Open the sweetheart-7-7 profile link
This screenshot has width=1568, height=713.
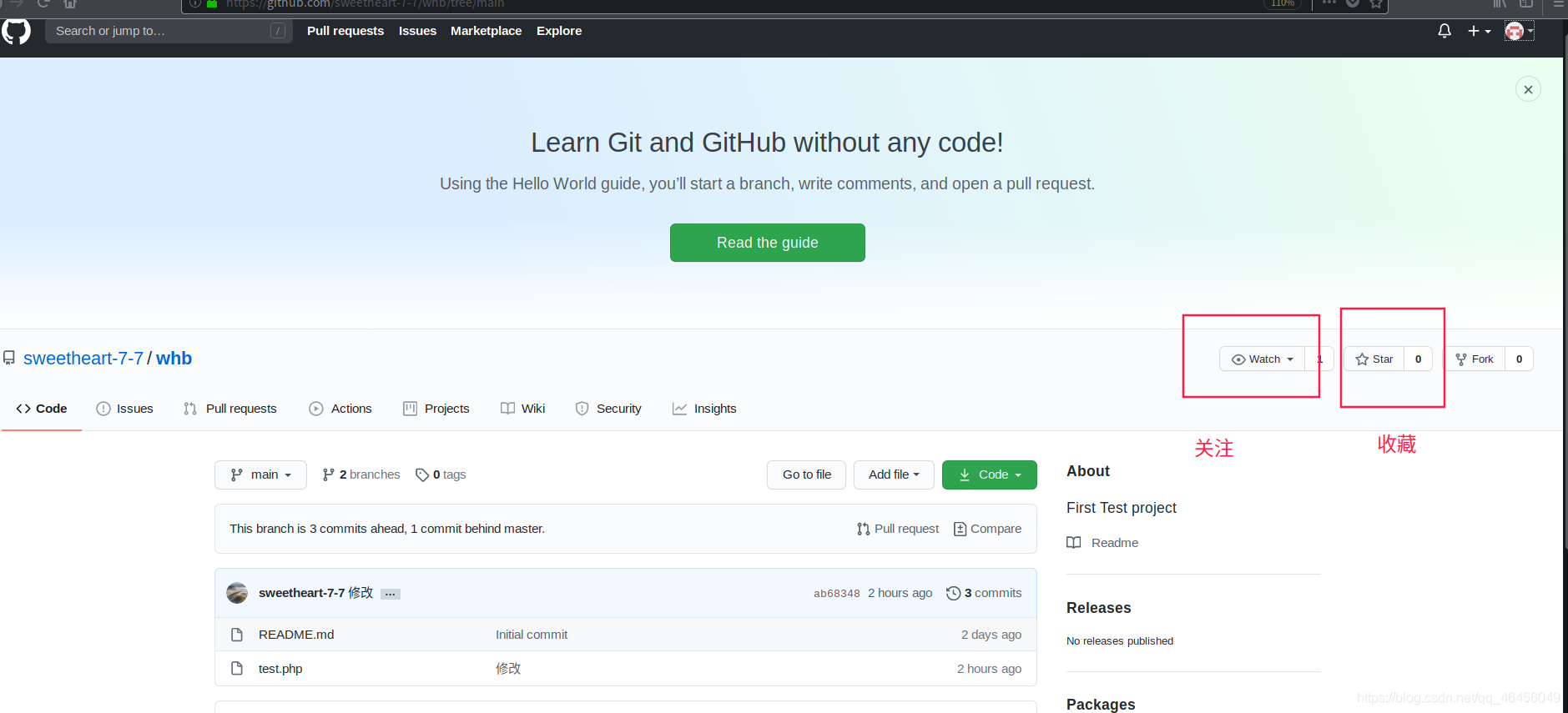click(x=83, y=359)
